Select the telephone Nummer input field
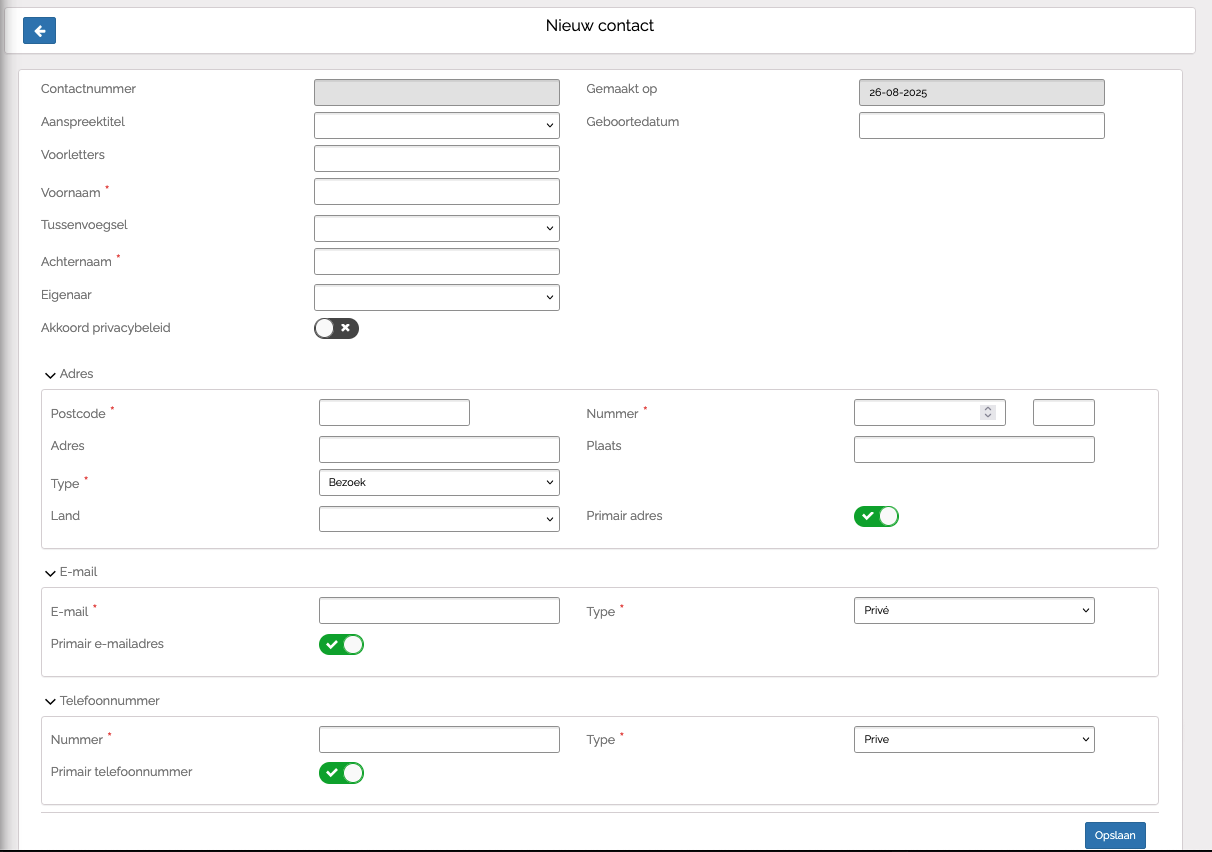 438,739
